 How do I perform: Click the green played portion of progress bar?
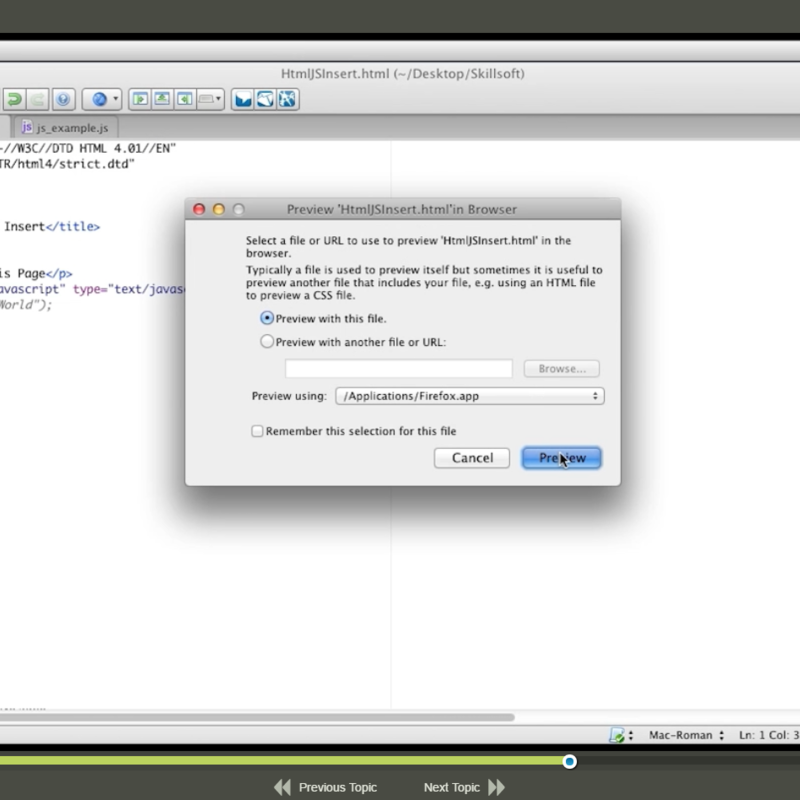(x=281, y=761)
